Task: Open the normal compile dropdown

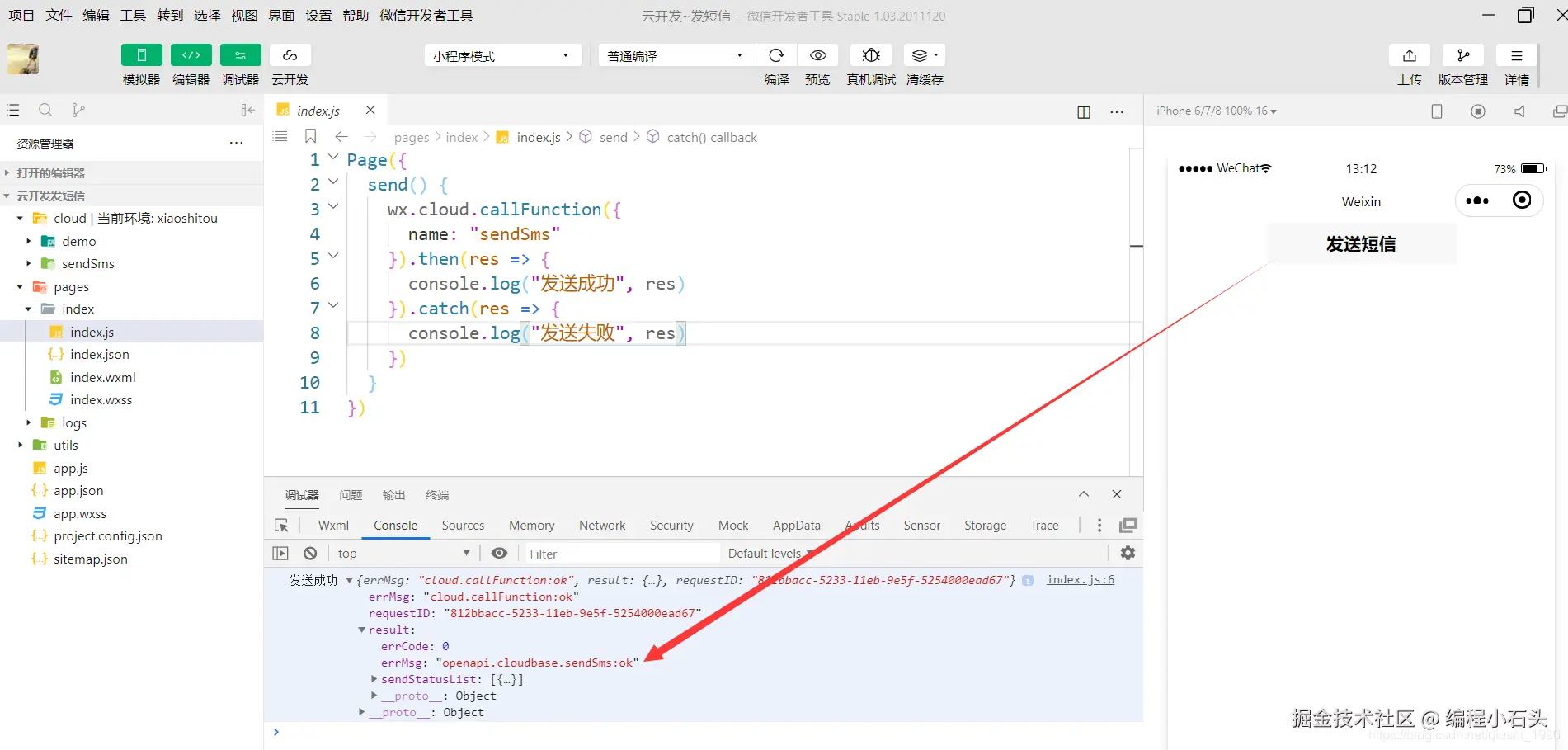Action: click(x=676, y=55)
